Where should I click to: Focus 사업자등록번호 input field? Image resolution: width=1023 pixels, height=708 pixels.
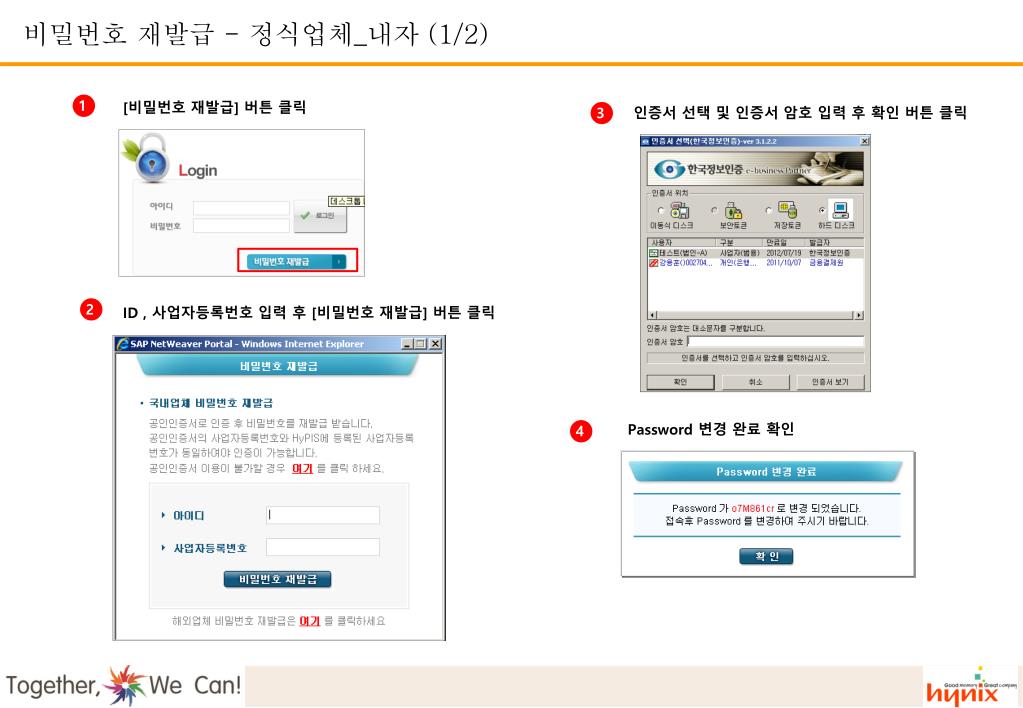tap(323, 547)
